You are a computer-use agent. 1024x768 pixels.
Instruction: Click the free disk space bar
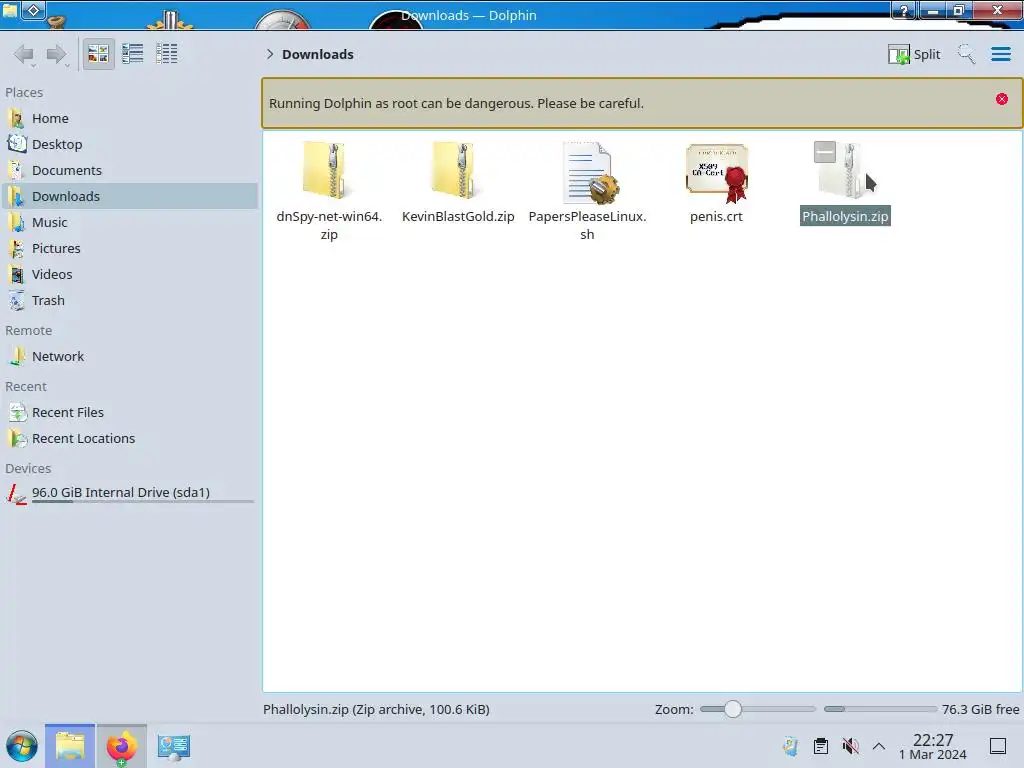coord(880,709)
